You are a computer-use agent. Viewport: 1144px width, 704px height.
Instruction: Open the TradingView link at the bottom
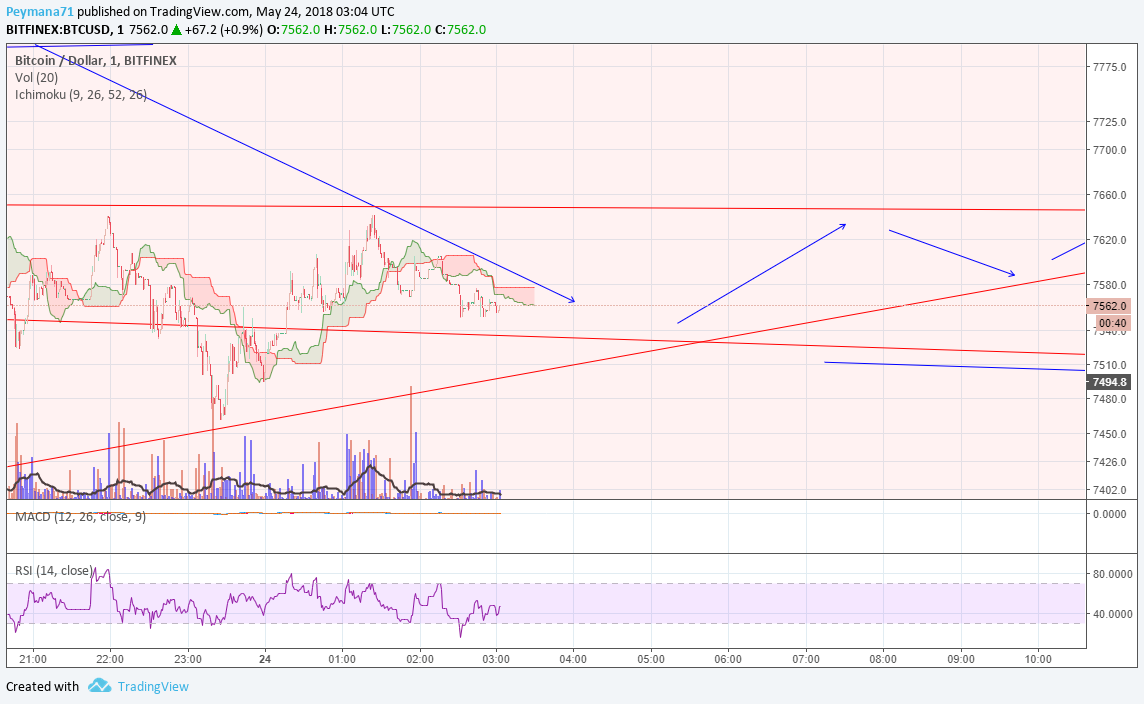153,686
